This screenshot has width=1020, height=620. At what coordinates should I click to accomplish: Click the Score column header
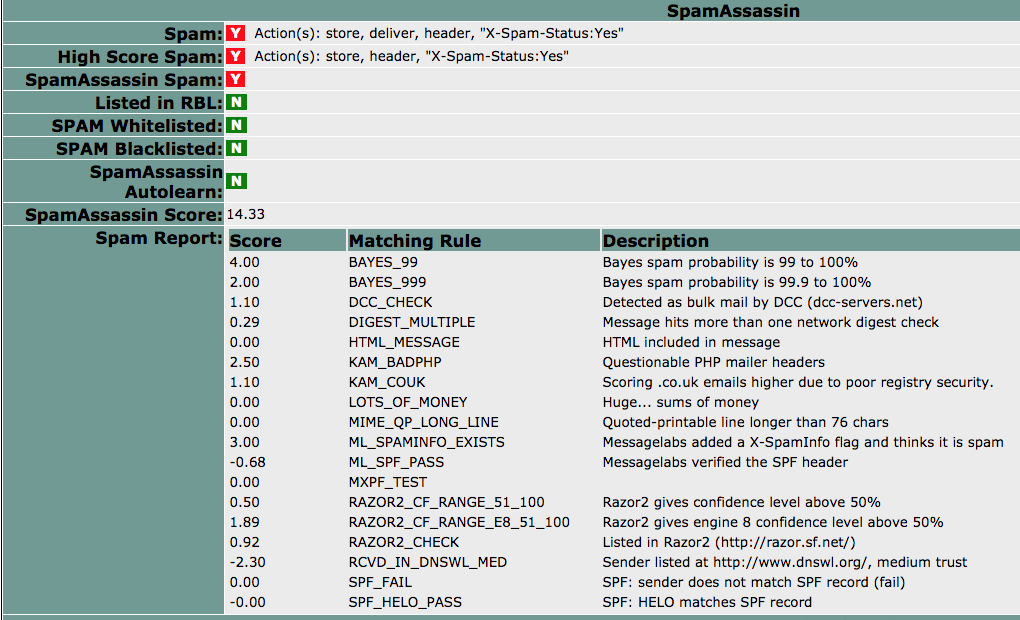tap(256, 241)
